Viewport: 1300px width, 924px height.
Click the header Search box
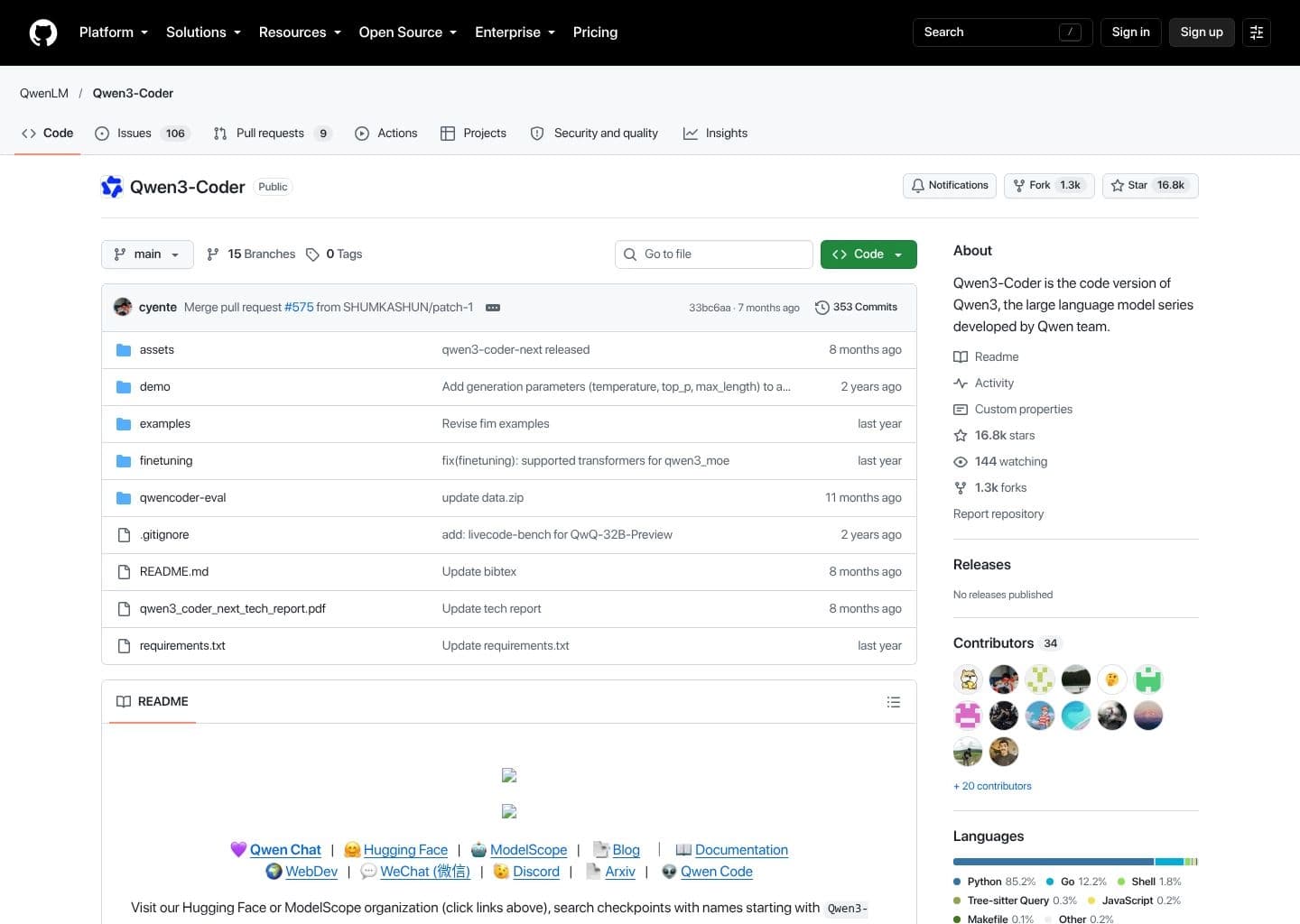pyautogui.click(x=1003, y=32)
